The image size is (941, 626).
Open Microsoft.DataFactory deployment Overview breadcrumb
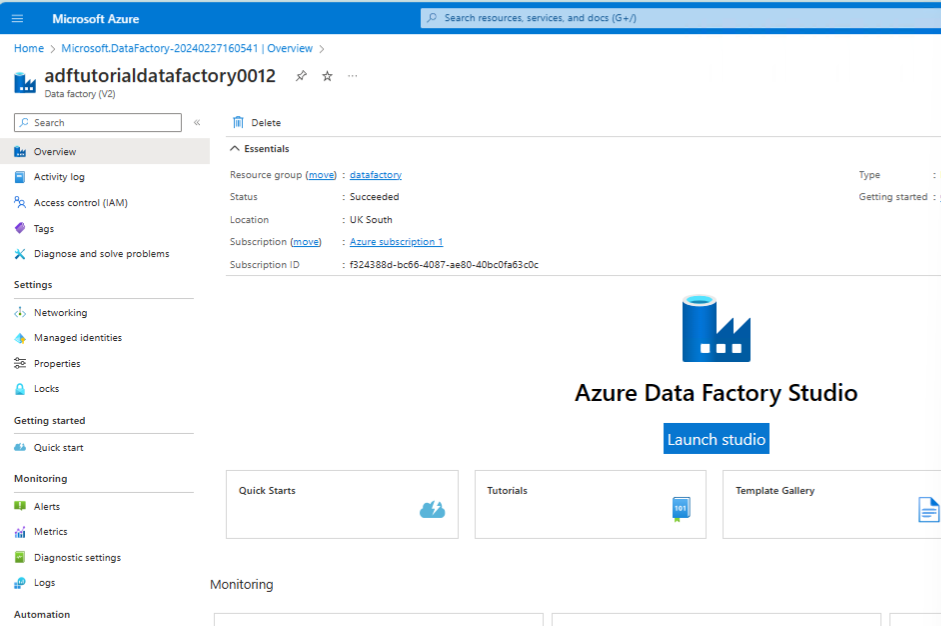click(187, 48)
